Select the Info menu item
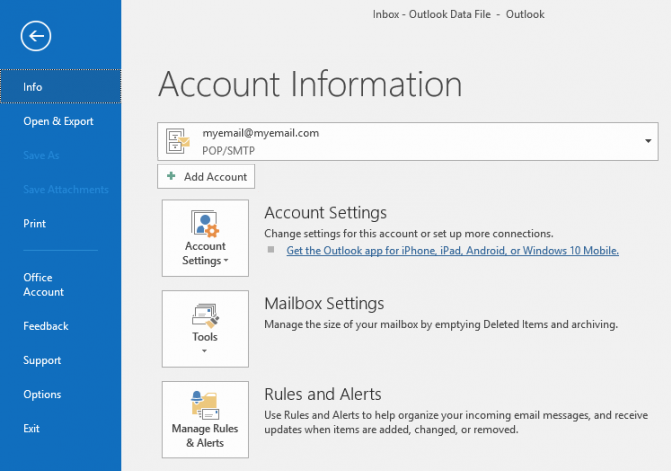Image resolution: width=671 pixels, height=471 pixels. 61,86
